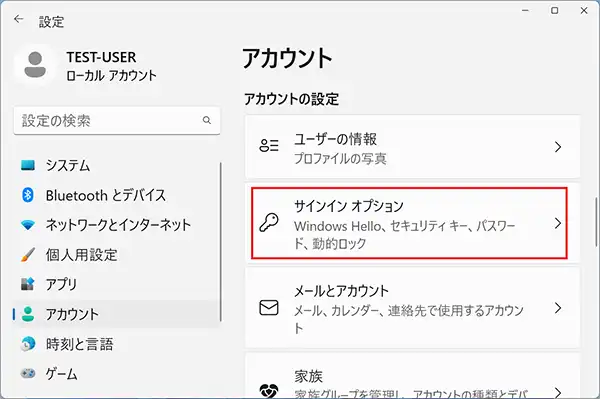Open サインイン オプション settings
Screen dimensions: 600x399
click(x=412, y=223)
